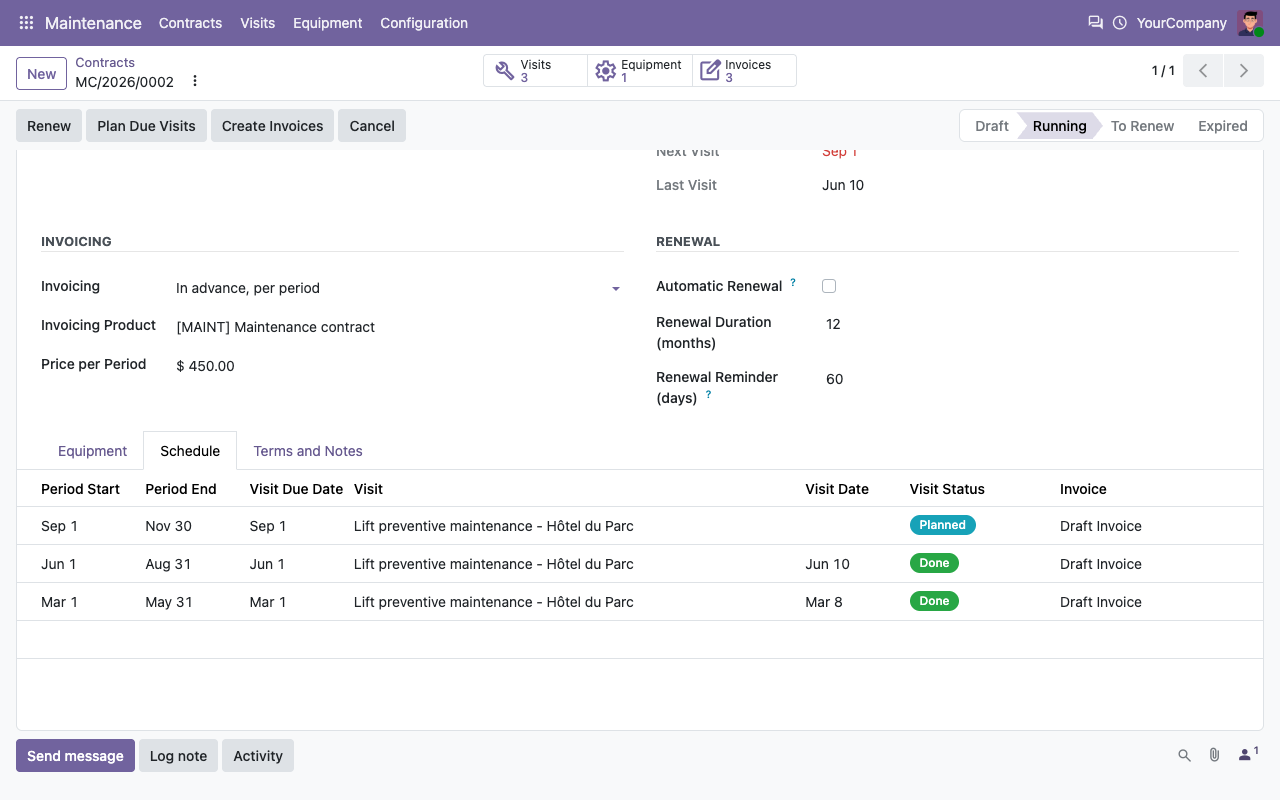Cancel the contract
Viewport: 1280px width, 800px height.
click(372, 126)
